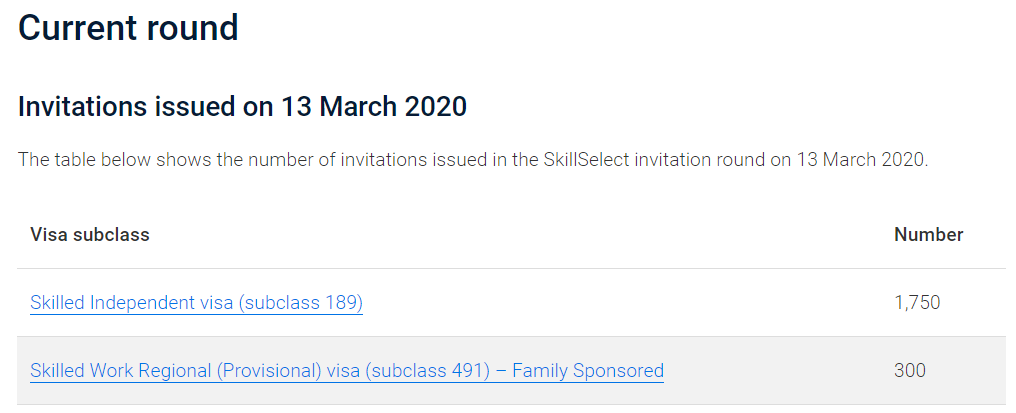The width and height of the screenshot is (1016, 413).
Task: Click 'subclass 189' text within the first link
Action: [x=301, y=303]
